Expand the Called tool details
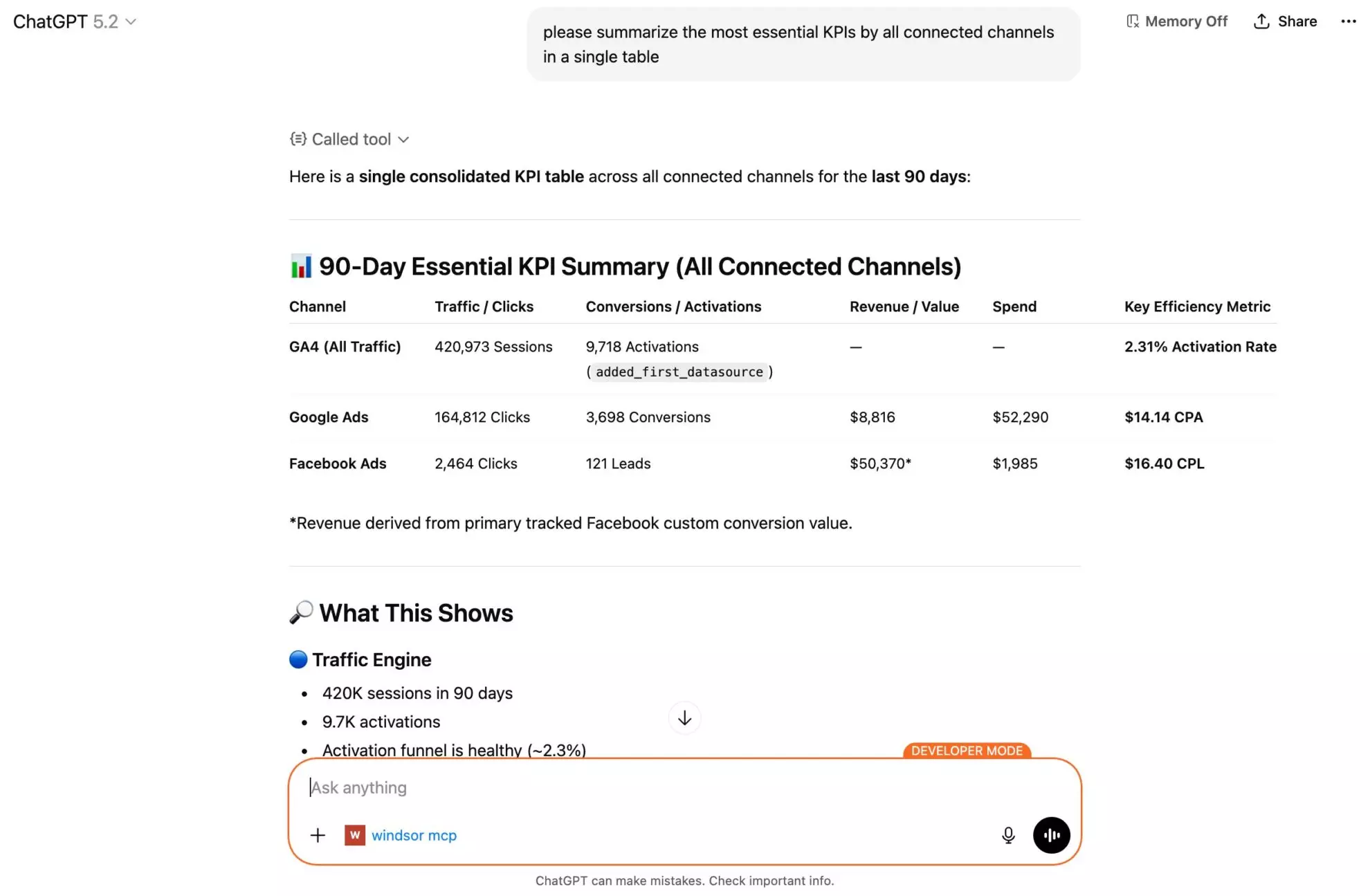The image size is (1370, 896). tap(351, 139)
